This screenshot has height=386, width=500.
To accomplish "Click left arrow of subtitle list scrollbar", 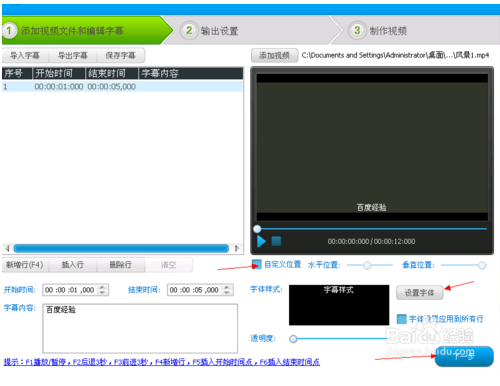I will point(7,248).
